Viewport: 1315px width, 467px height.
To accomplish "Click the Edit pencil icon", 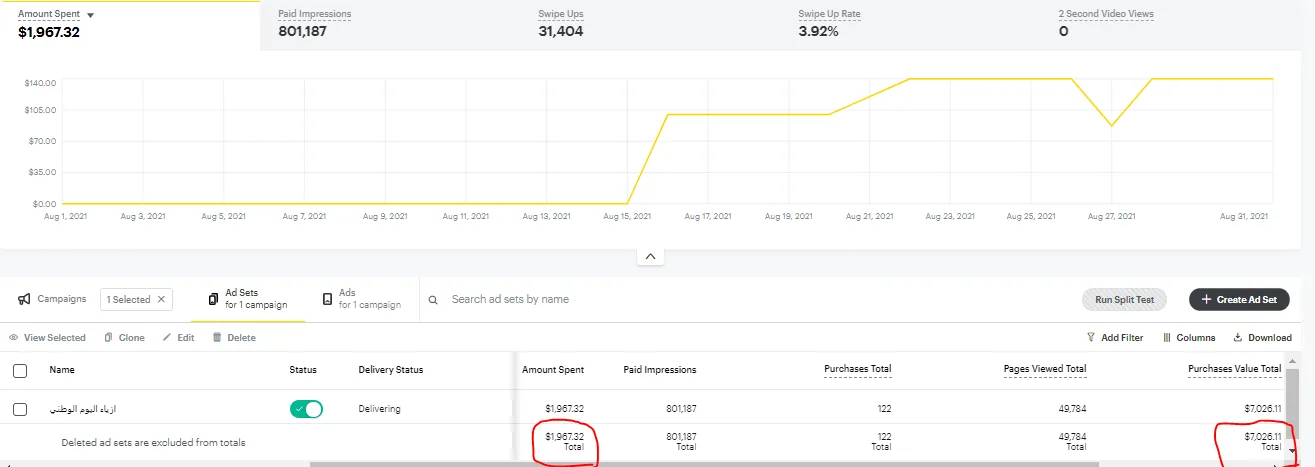I will pyautogui.click(x=167, y=338).
